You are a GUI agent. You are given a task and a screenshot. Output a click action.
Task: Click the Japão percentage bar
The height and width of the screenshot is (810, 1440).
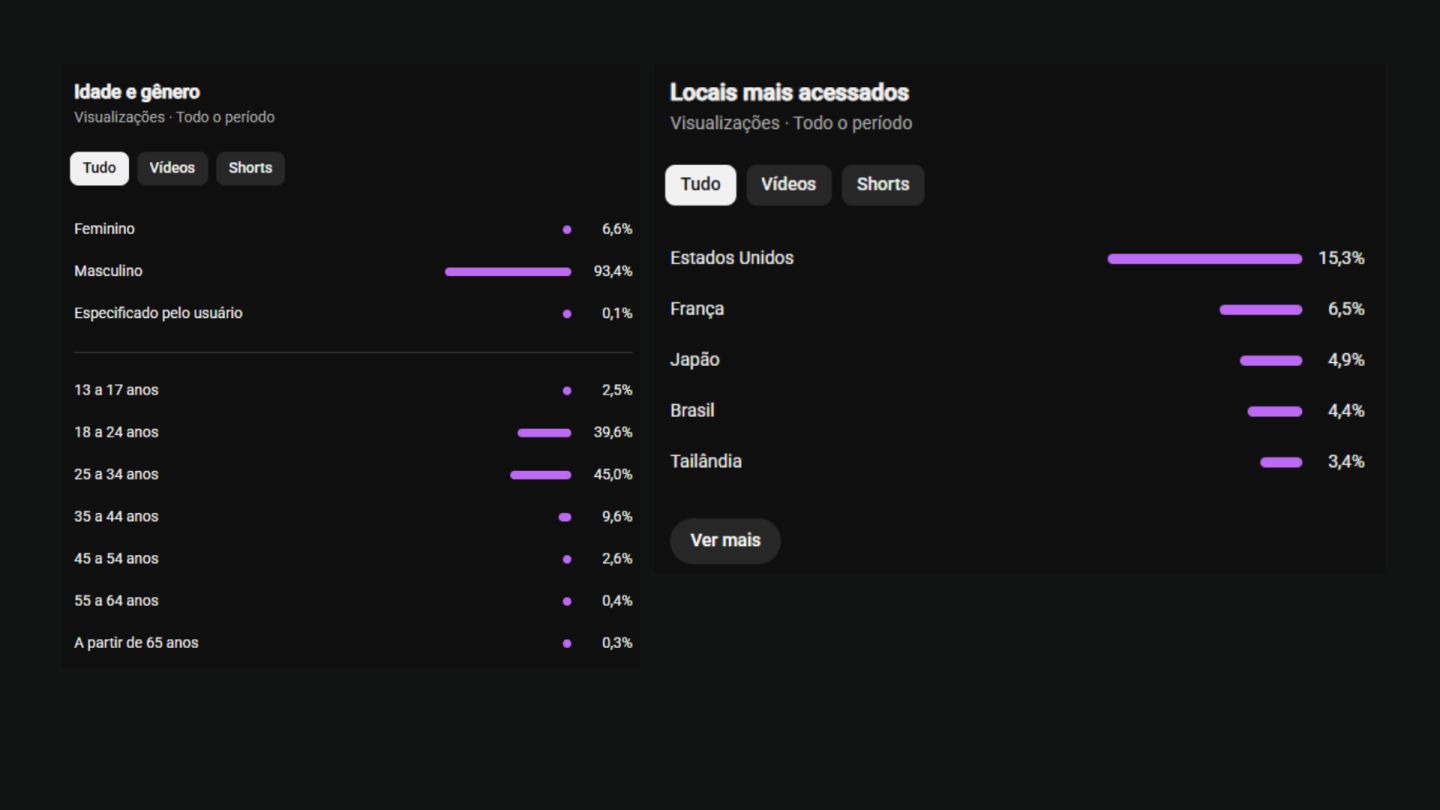point(1271,361)
